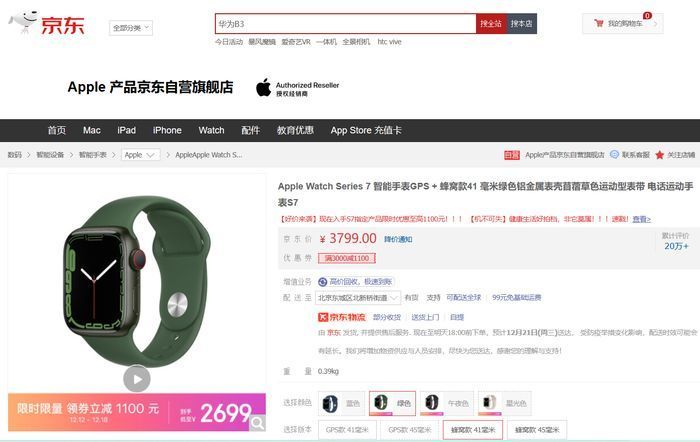Play the product video
700x442 pixels.
(x=137, y=379)
